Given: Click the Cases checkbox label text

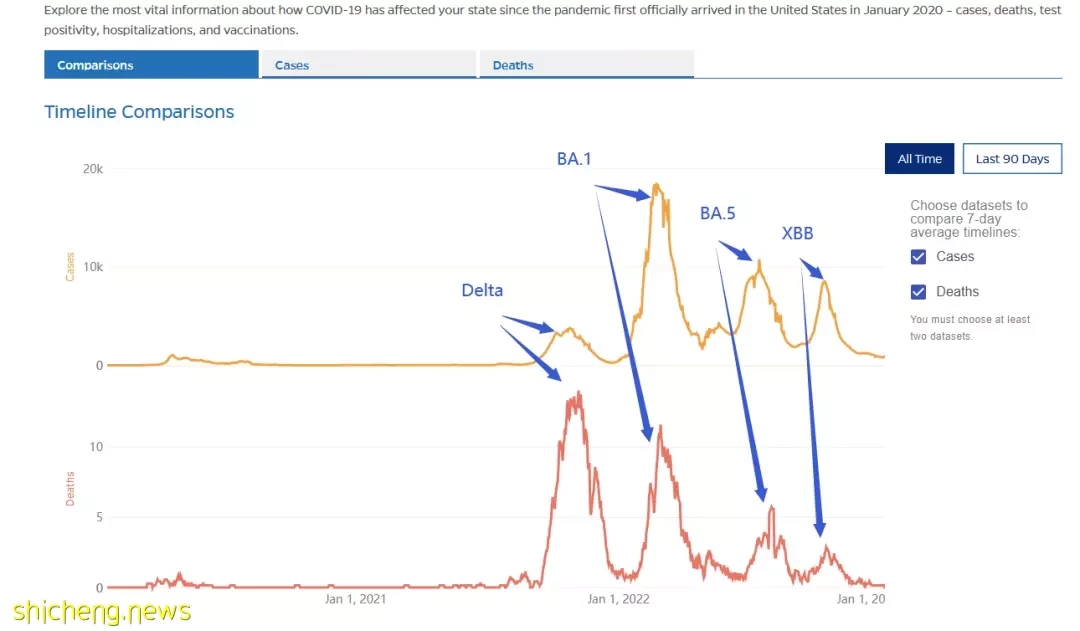Looking at the screenshot, I should [955, 256].
